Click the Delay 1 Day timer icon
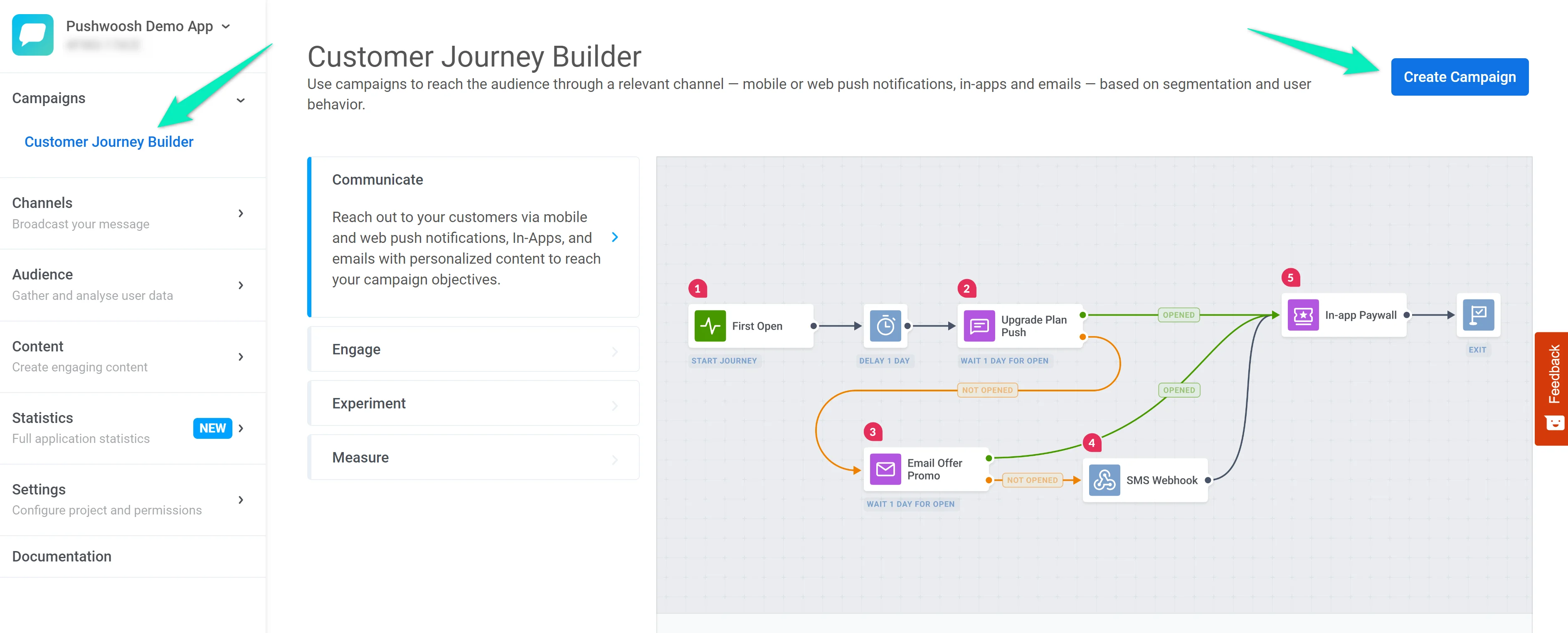 point(885,325)
